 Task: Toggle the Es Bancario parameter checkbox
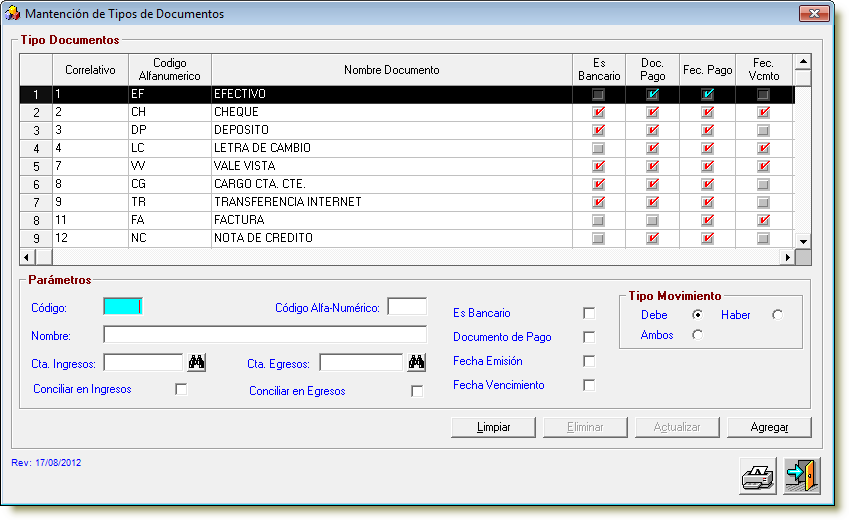[589, 313]
